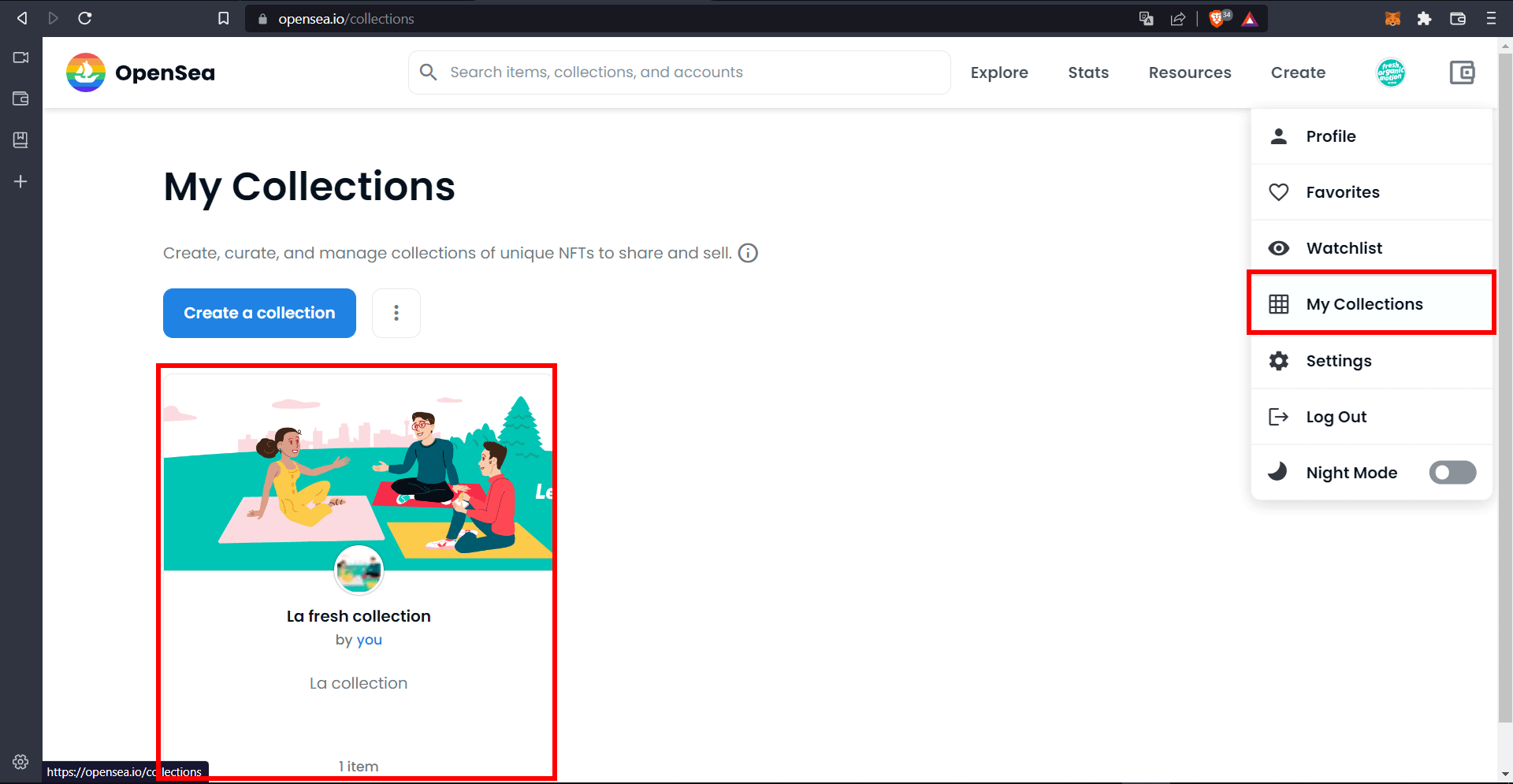
Task: Go back using browser back arrow
Action: point(22,18)
